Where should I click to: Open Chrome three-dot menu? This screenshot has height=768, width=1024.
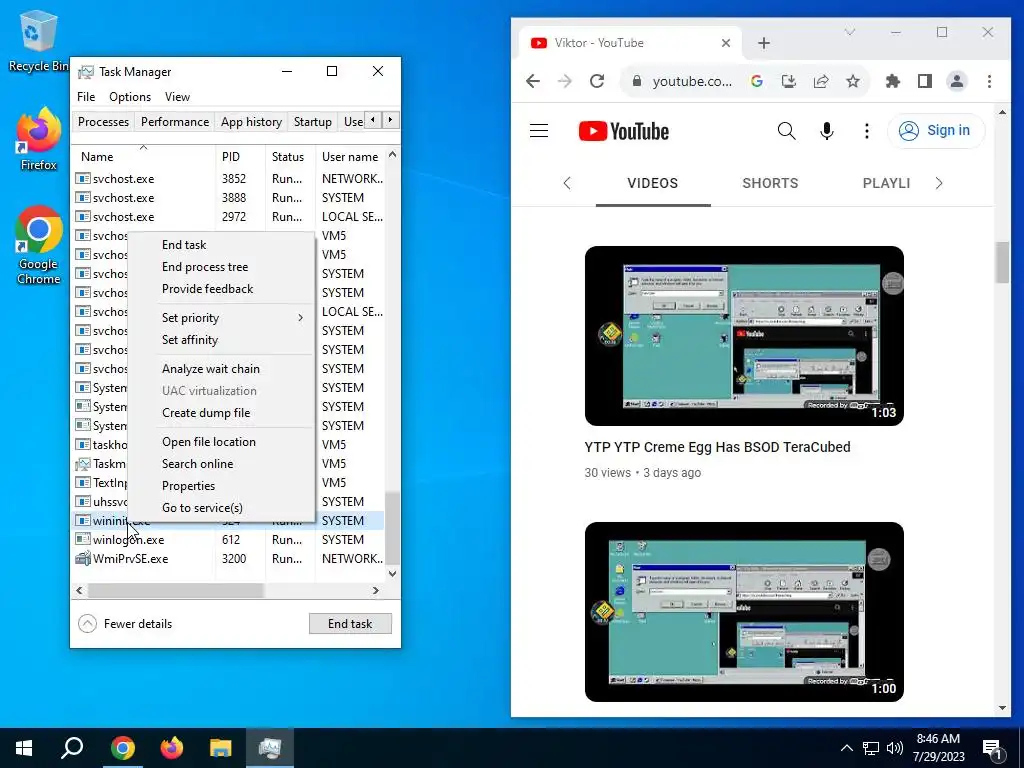[989, 81]
